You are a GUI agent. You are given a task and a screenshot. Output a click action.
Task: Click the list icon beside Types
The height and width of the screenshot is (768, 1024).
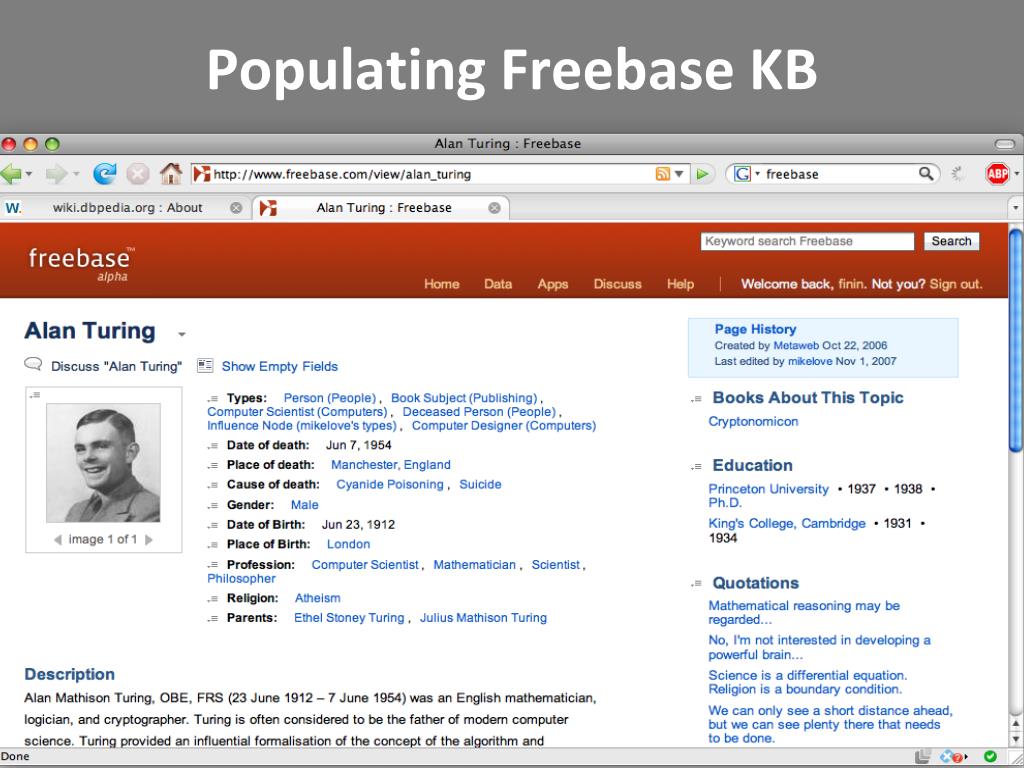[x=212, y=398]
